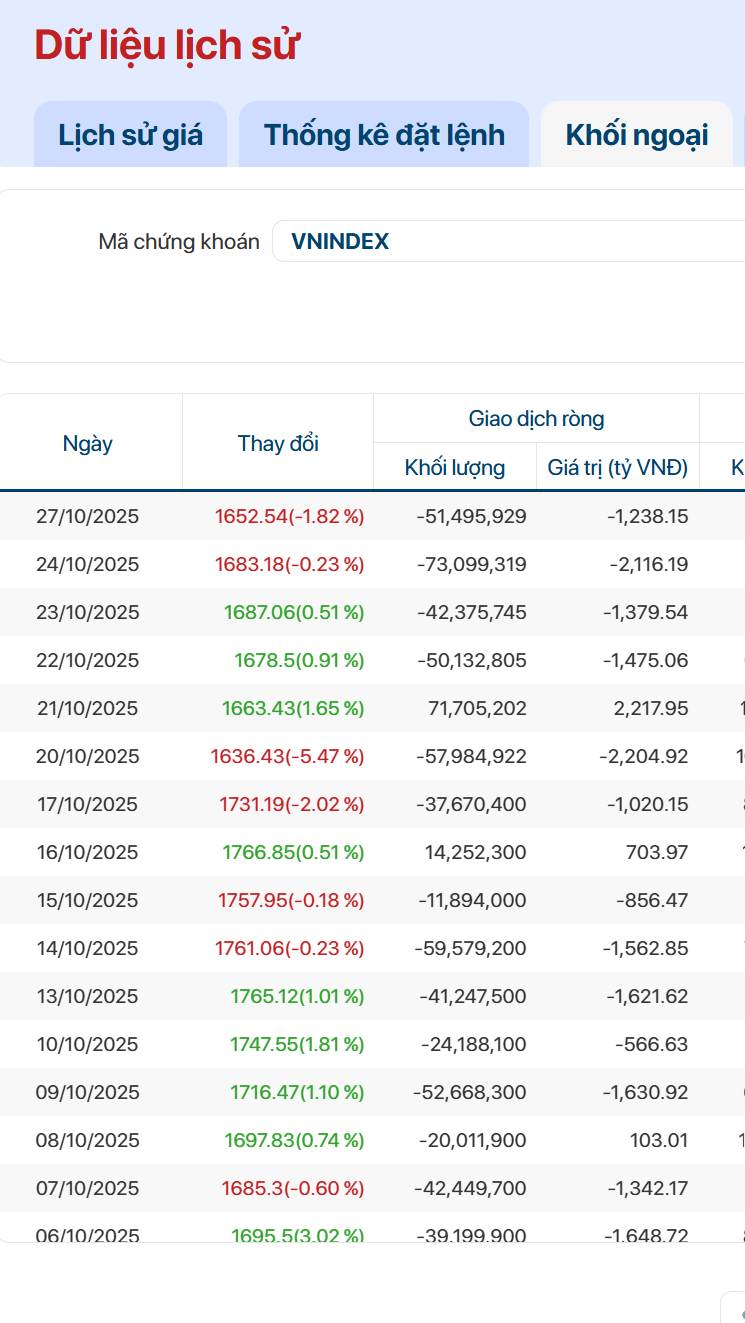Click the Giao dịch ròng header group
The width and height of the screenshot is (745, 1323).
click(536, 419)
